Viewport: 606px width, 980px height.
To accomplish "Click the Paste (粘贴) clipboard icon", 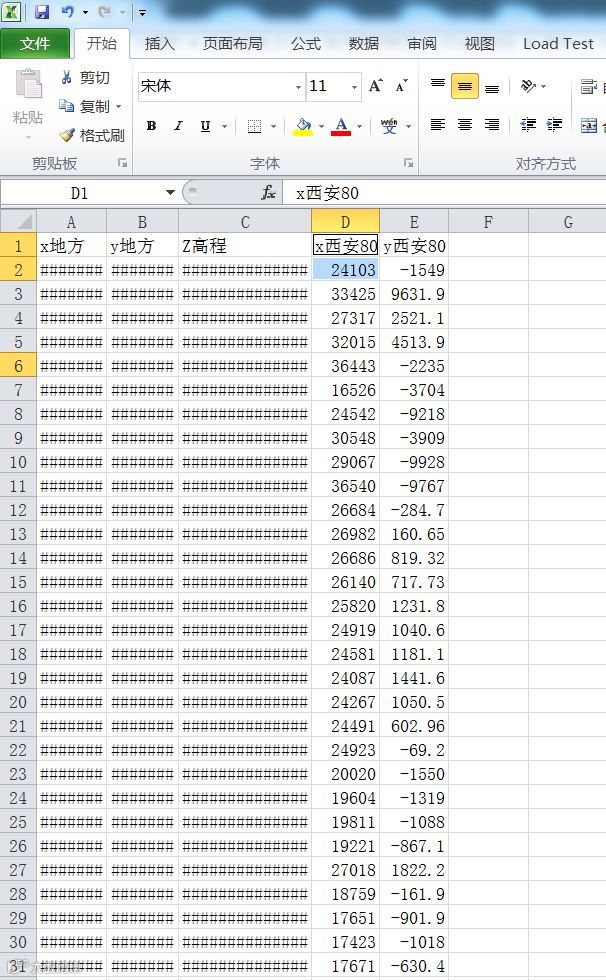I will (28, 84).
